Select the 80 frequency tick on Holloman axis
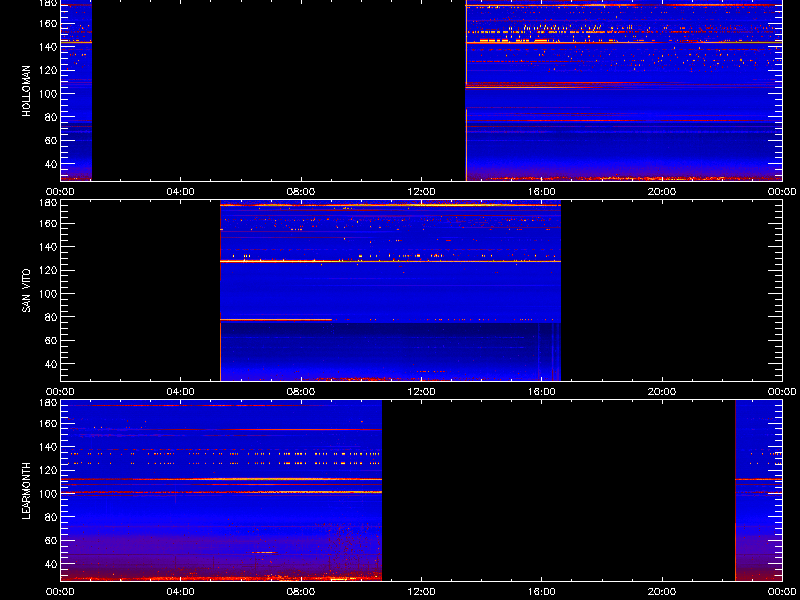The image size is (800, 600). (x=51, y=117)
